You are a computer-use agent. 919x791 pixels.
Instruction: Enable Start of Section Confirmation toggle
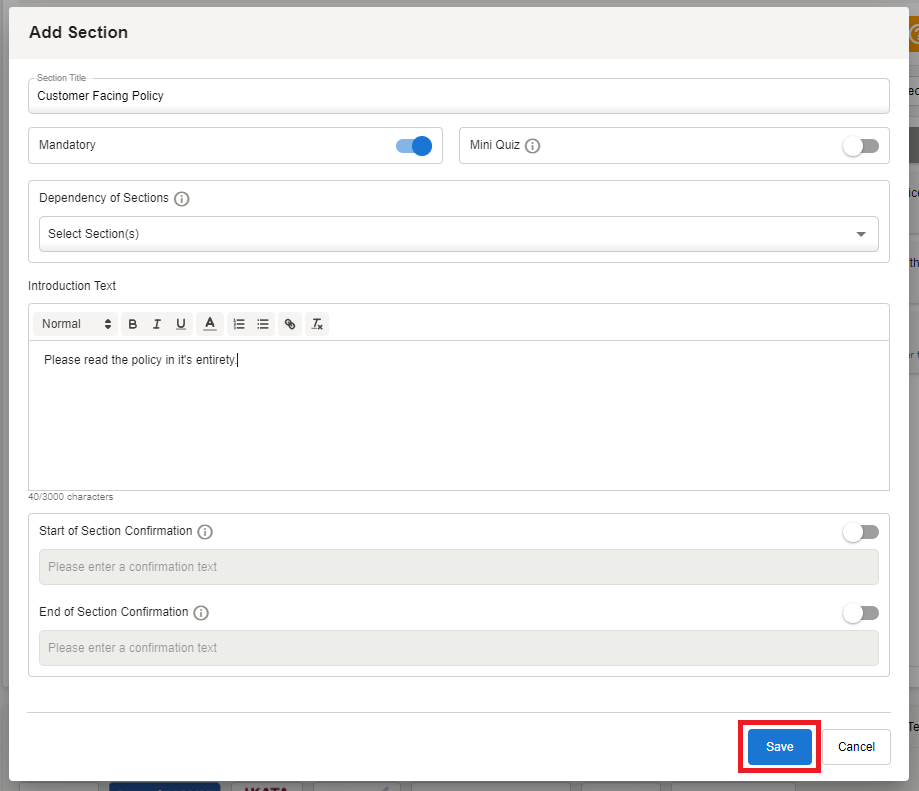pyautogui.click(x=860, y=532)
